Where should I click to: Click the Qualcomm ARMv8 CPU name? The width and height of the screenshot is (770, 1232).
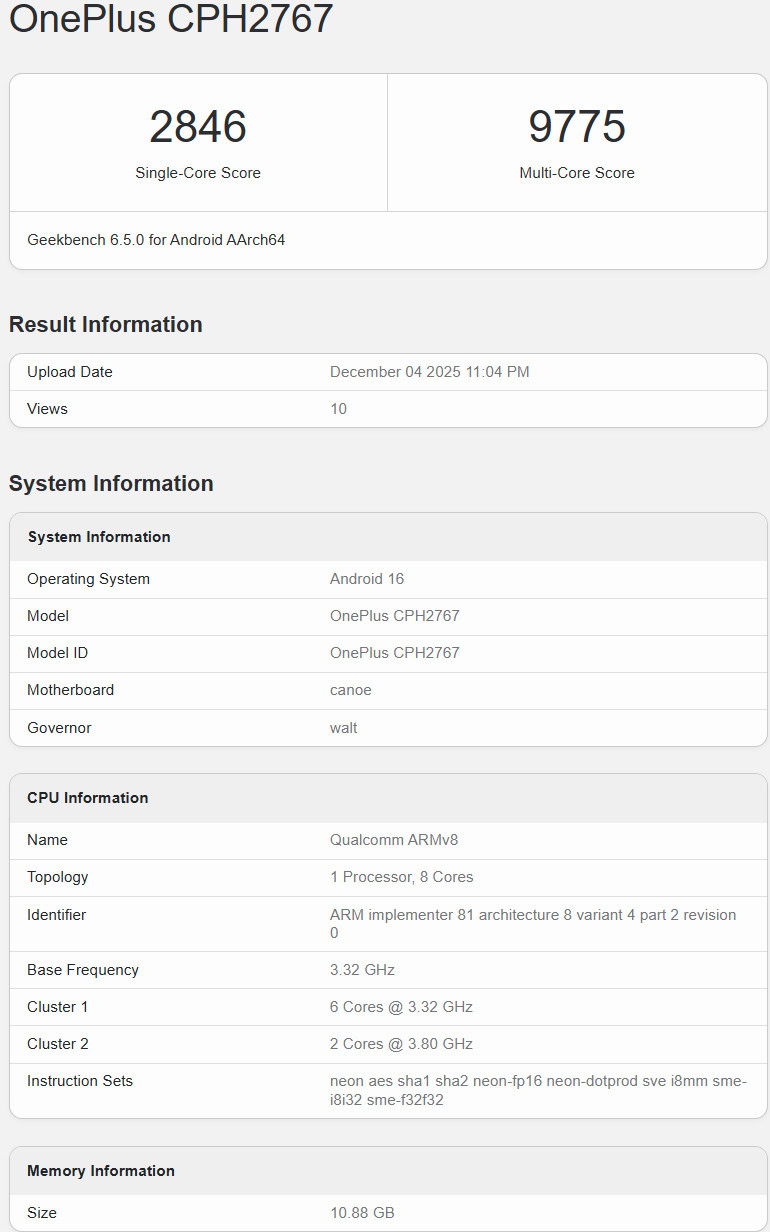[394, 840]
